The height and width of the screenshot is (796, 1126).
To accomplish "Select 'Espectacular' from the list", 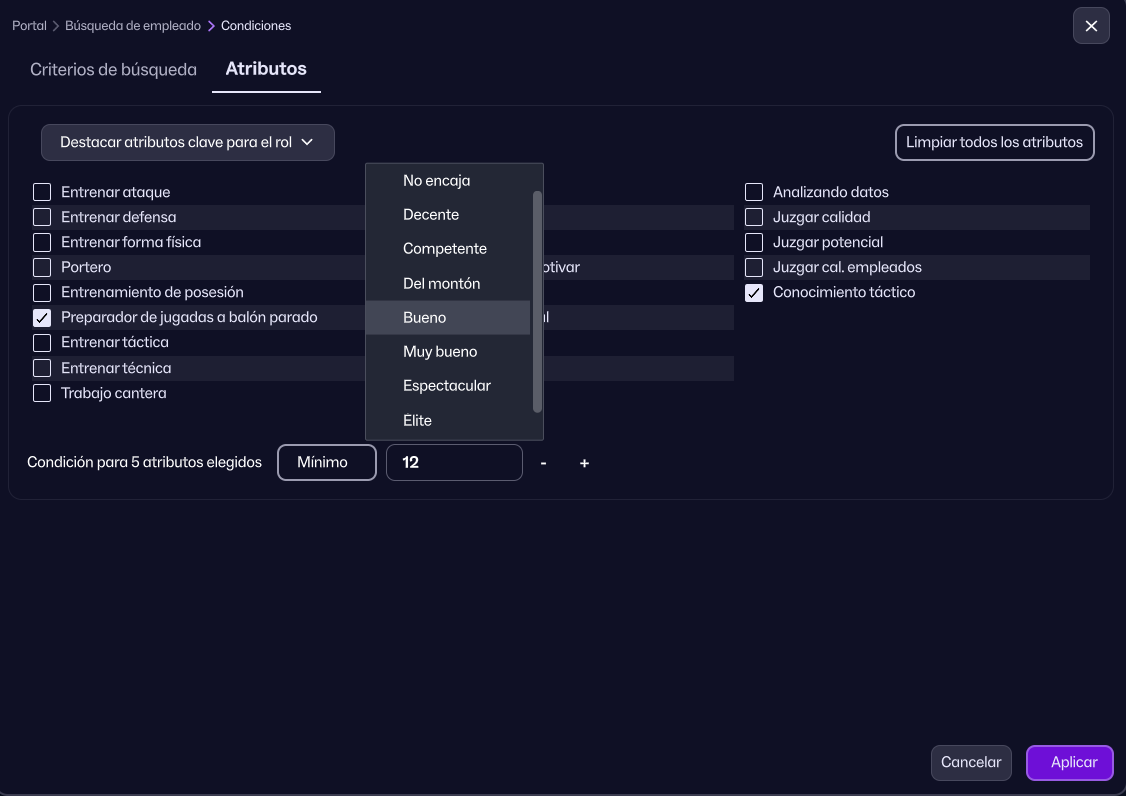I will pos(447,386).
